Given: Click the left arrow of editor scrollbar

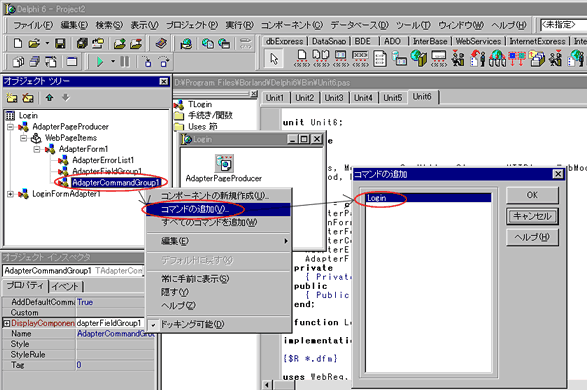Looking at the screenshot, I should point(267,385).
